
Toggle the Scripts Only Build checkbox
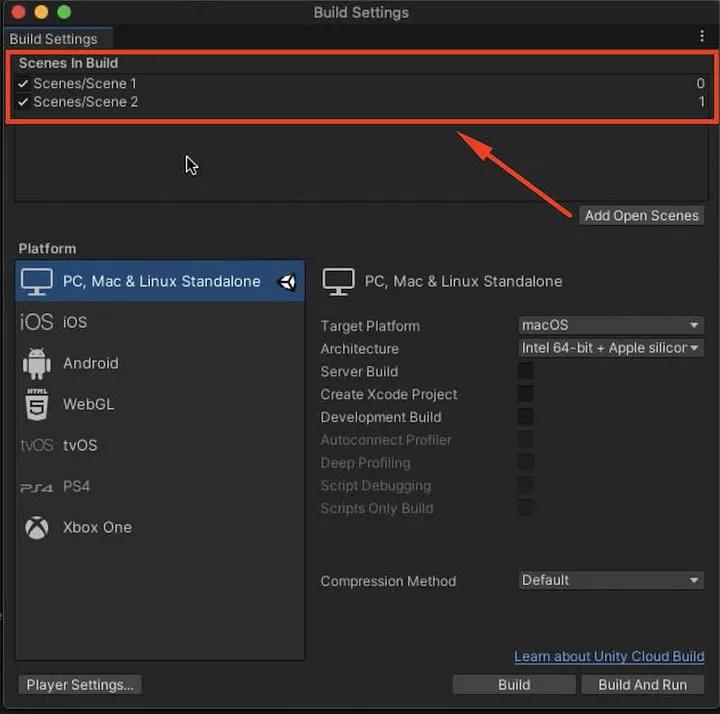(x=526, y=508)
